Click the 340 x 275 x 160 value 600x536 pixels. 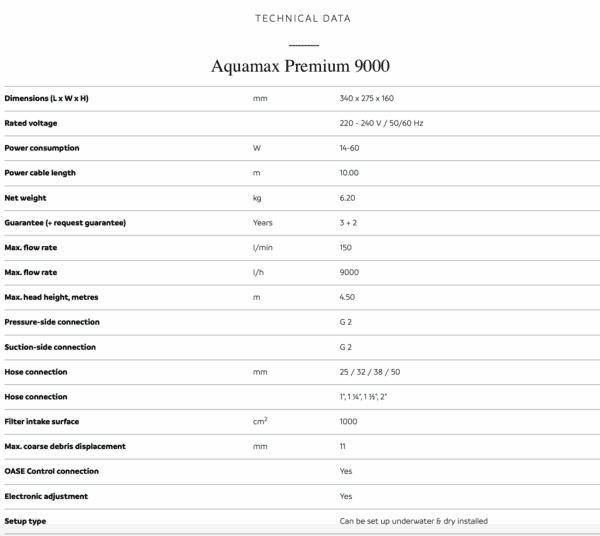pos(367,98)
